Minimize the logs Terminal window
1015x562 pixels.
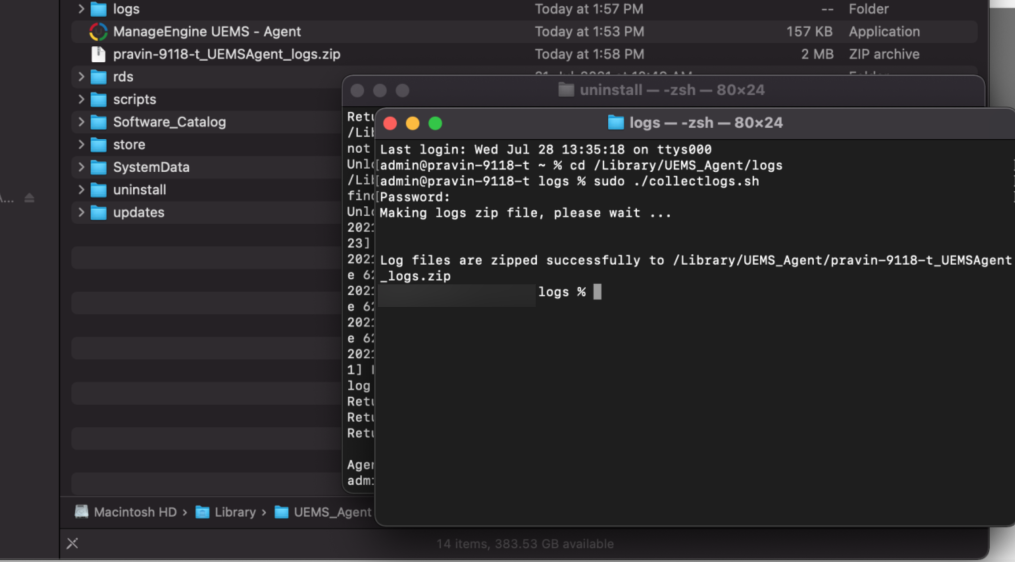(412, 123)
